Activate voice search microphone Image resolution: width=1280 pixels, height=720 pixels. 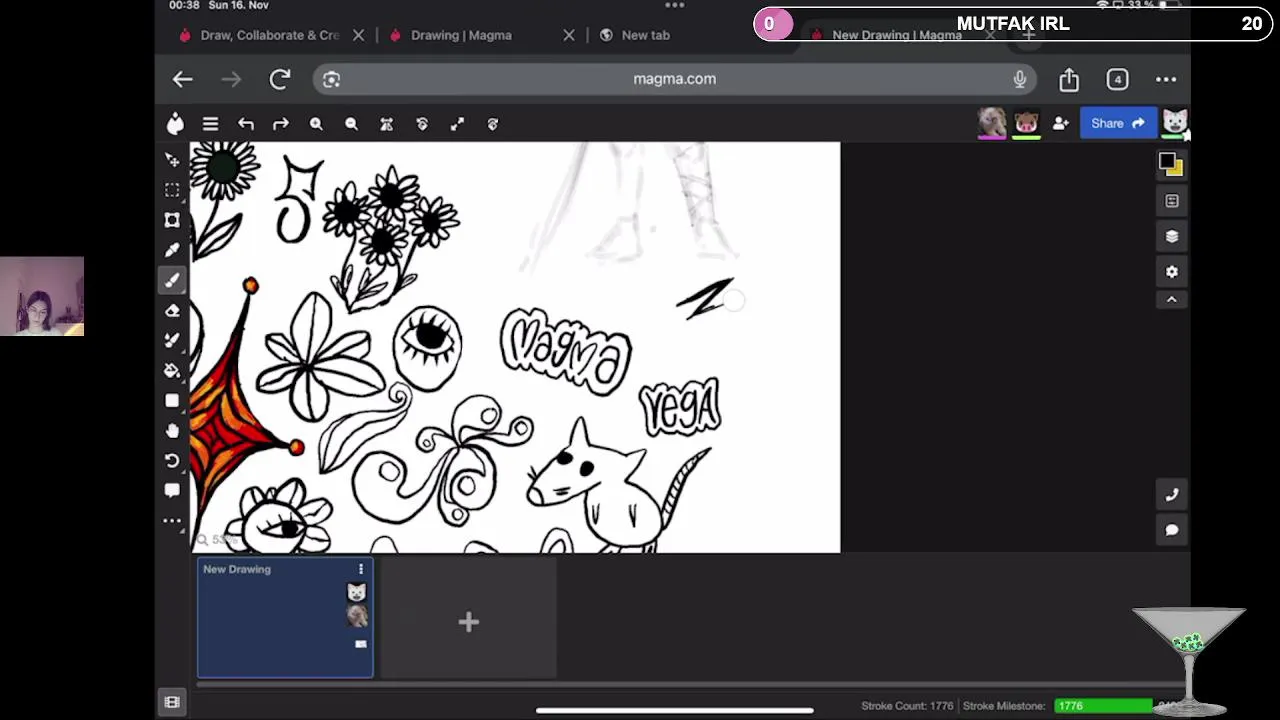(1020, 79)
